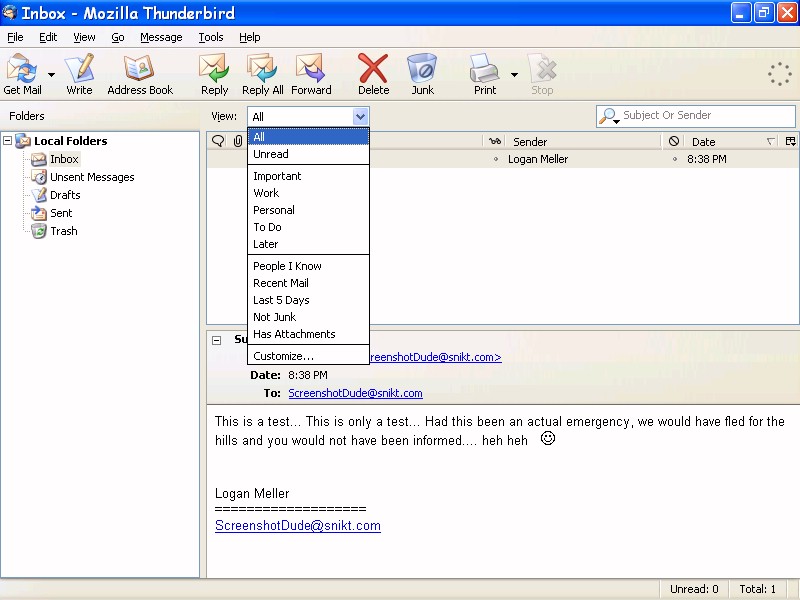800x600 pixels.
Task: Choose Work from the View list
Action: coord(308,193)
